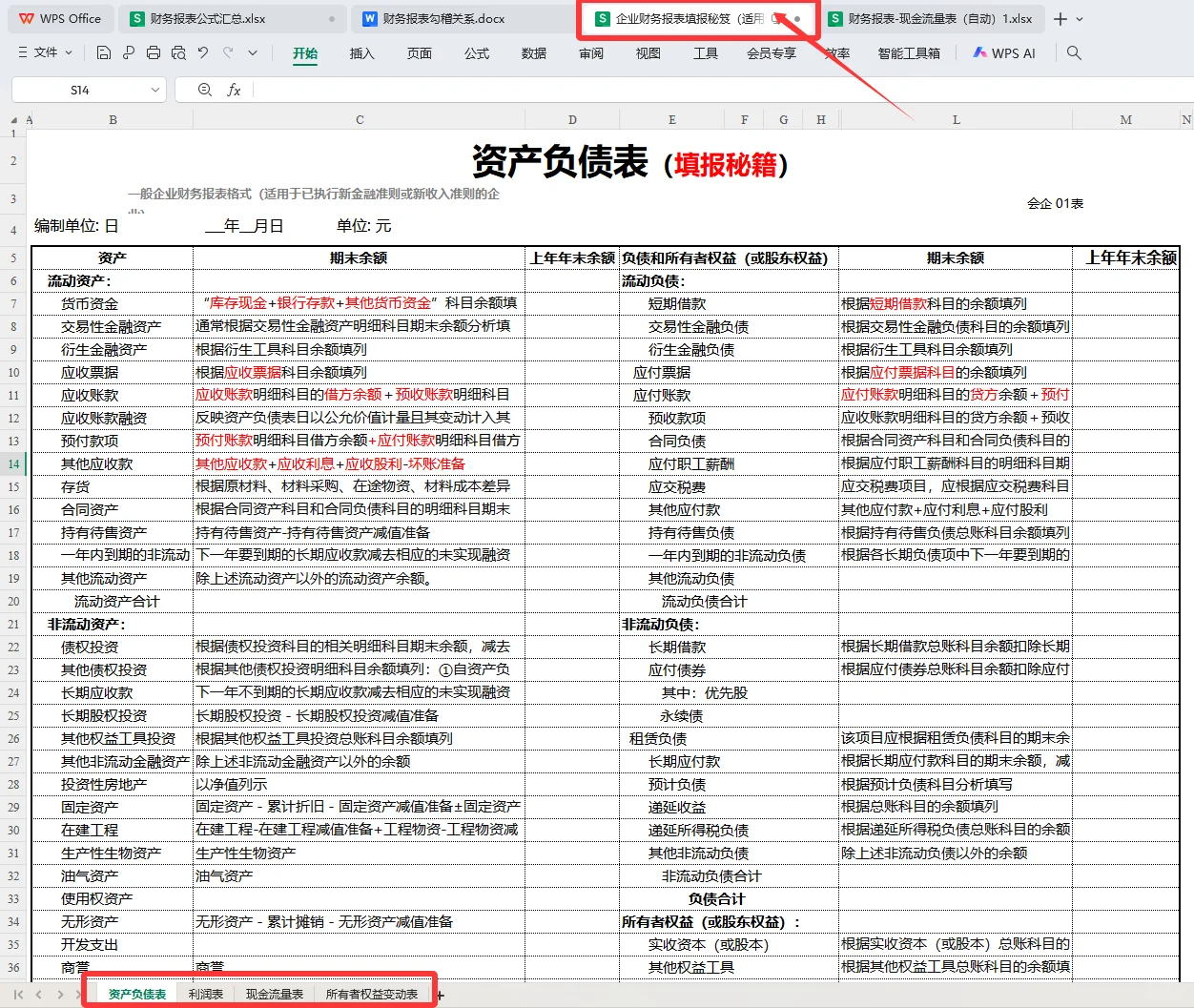This screenshot has width=1194, height=1008.
Task: Click the WPS Office home tab
Action: 61,19
